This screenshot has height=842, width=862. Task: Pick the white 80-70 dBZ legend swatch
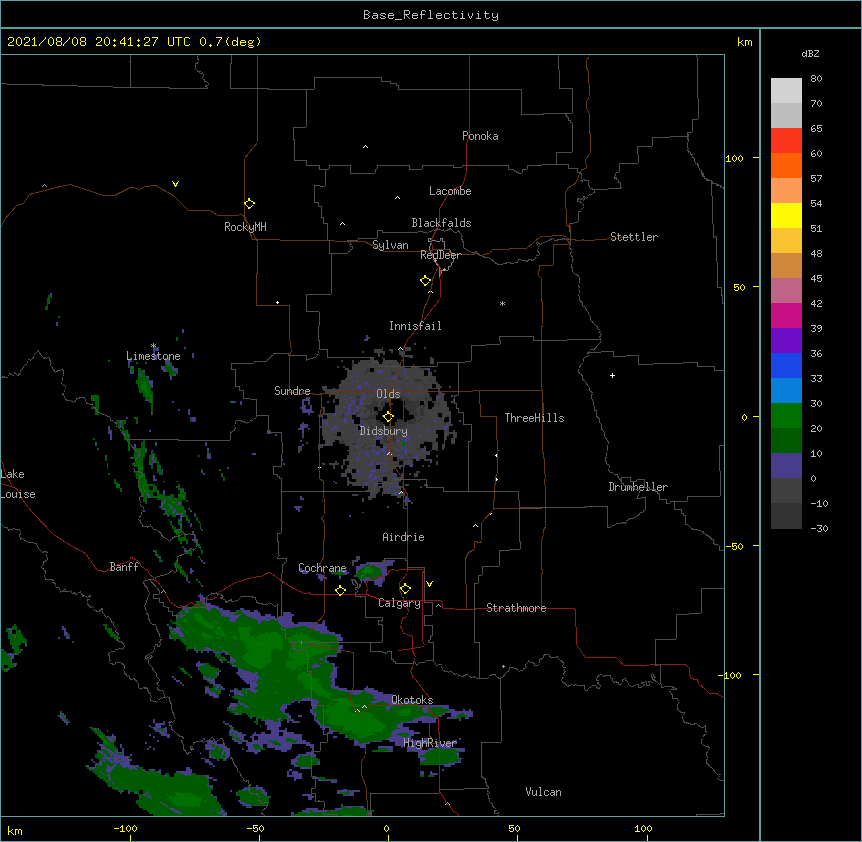pyautogui.click(x=786, y=91)
